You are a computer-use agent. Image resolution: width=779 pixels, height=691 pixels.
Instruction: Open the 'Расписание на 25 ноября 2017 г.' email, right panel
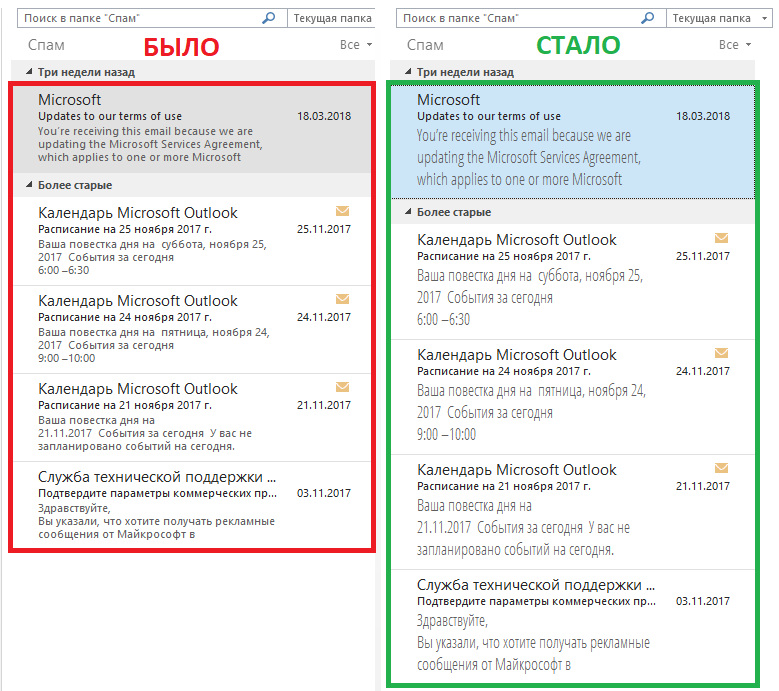(573, 282)
